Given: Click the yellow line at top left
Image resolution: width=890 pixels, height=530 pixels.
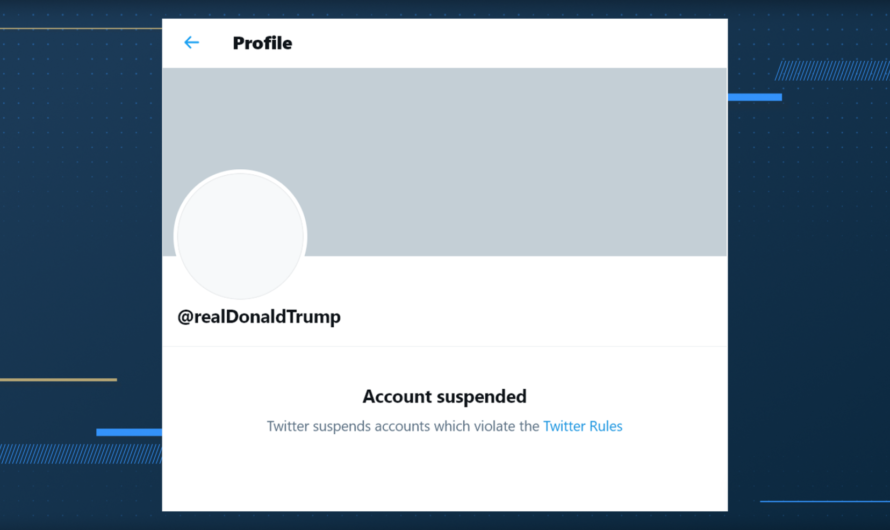Looking at the screenshot, I should click(x=80, y=29).
